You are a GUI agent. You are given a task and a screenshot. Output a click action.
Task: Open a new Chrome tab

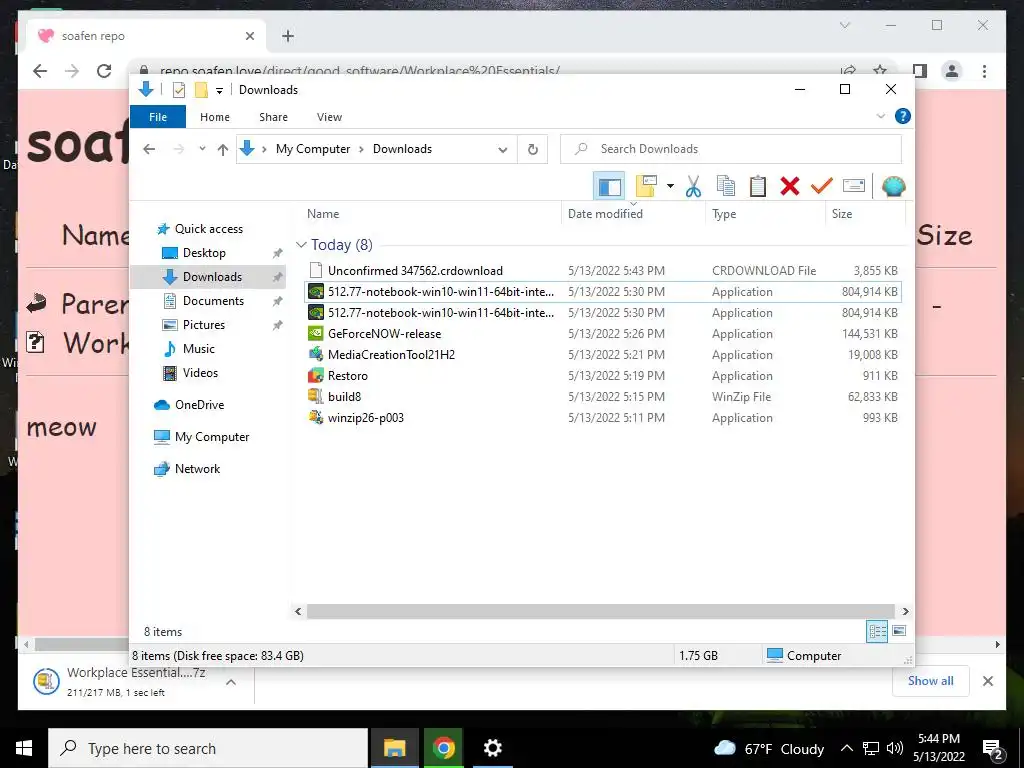(288, 36)
